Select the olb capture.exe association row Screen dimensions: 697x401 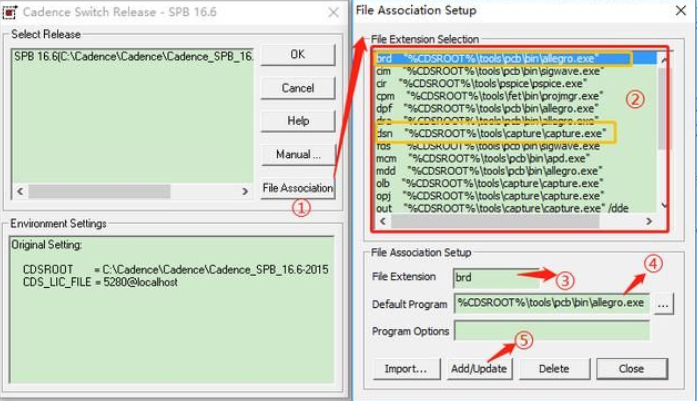coord(516,183)
